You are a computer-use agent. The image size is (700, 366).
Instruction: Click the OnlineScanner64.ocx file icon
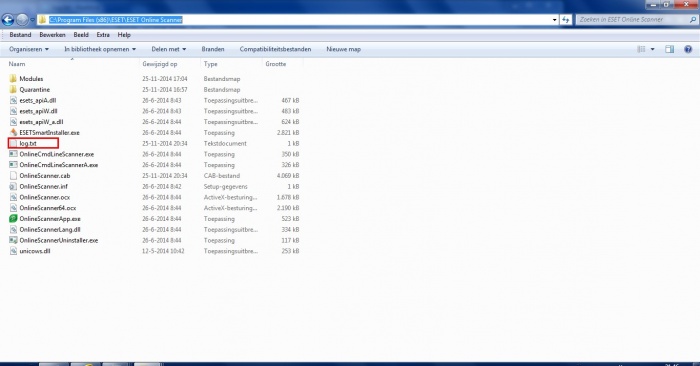coord(13,208)
